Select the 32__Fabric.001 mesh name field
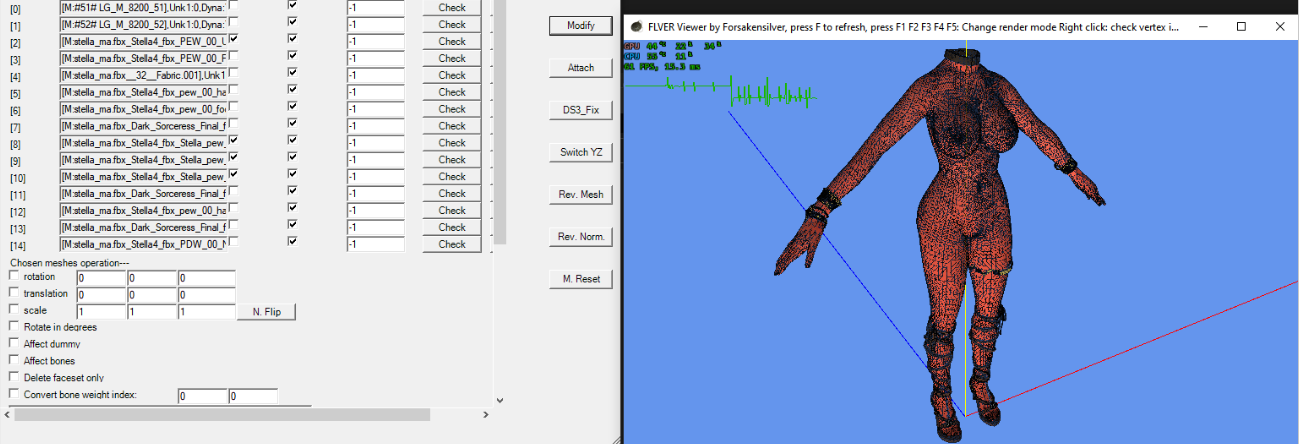This screenshot has height=444, width=1299. 143,75
